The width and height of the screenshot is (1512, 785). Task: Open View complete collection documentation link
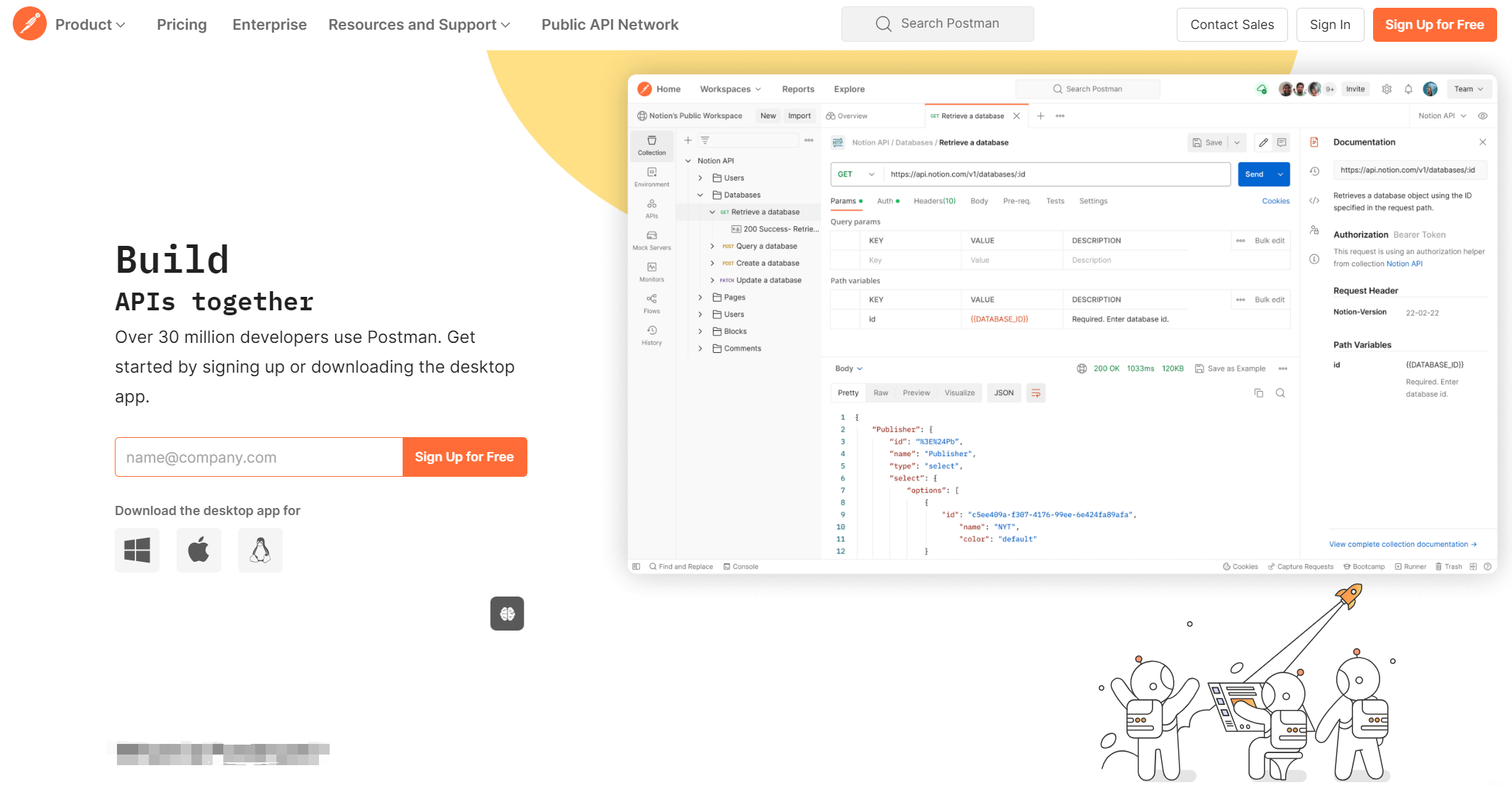point(1403,544)
